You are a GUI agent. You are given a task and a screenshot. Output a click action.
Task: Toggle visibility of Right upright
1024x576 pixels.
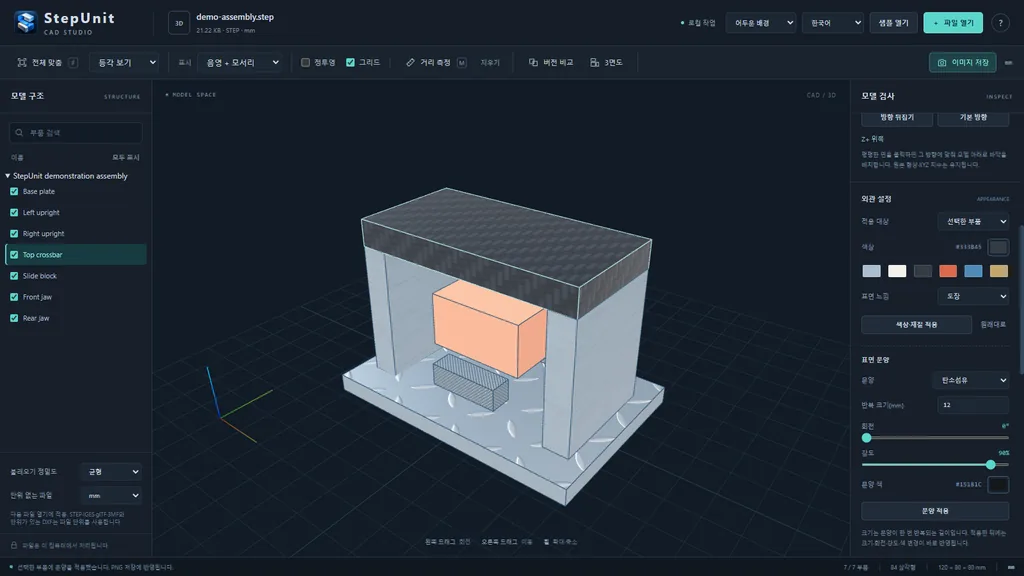14,233
